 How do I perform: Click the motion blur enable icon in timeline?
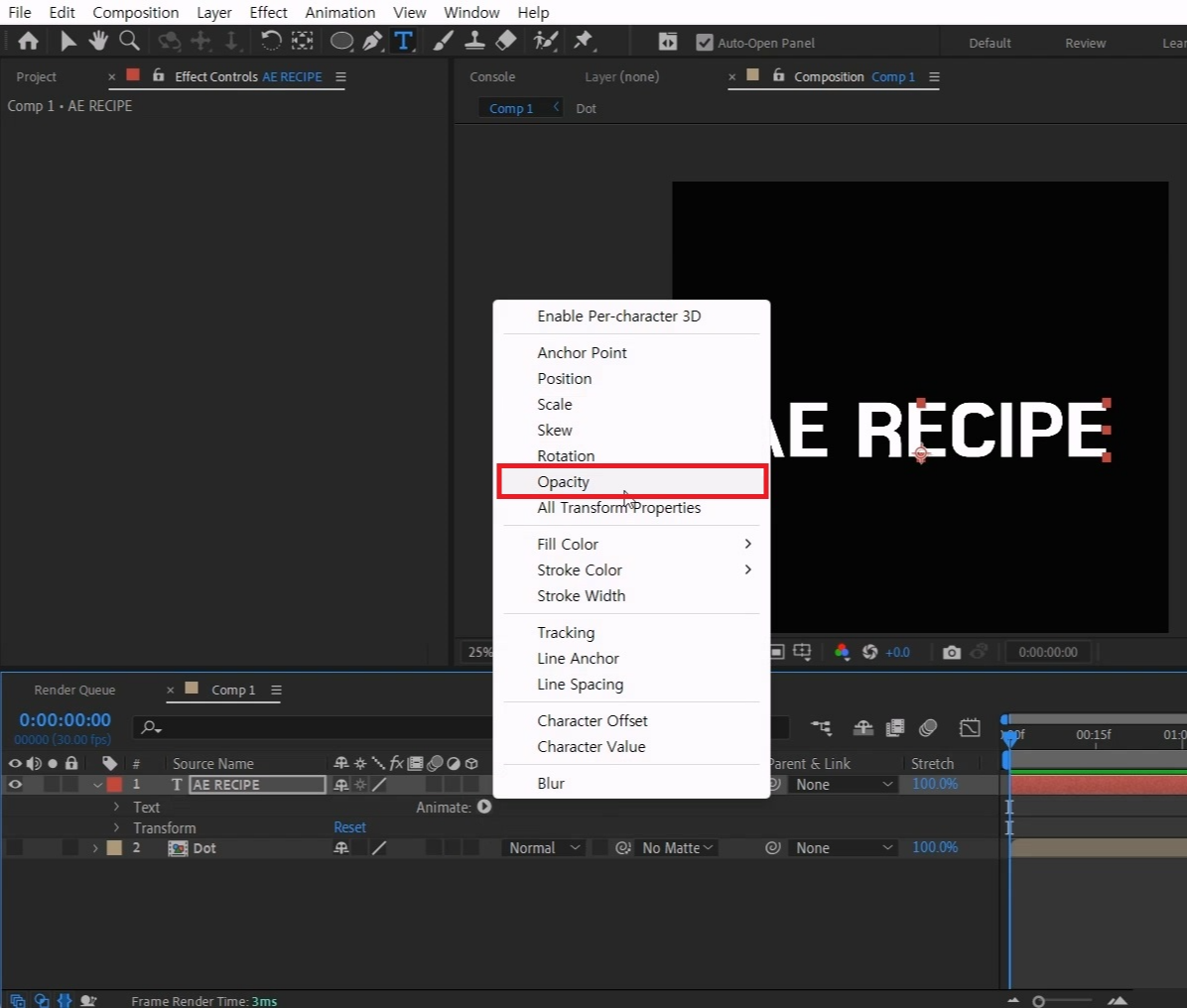point(928,728)
